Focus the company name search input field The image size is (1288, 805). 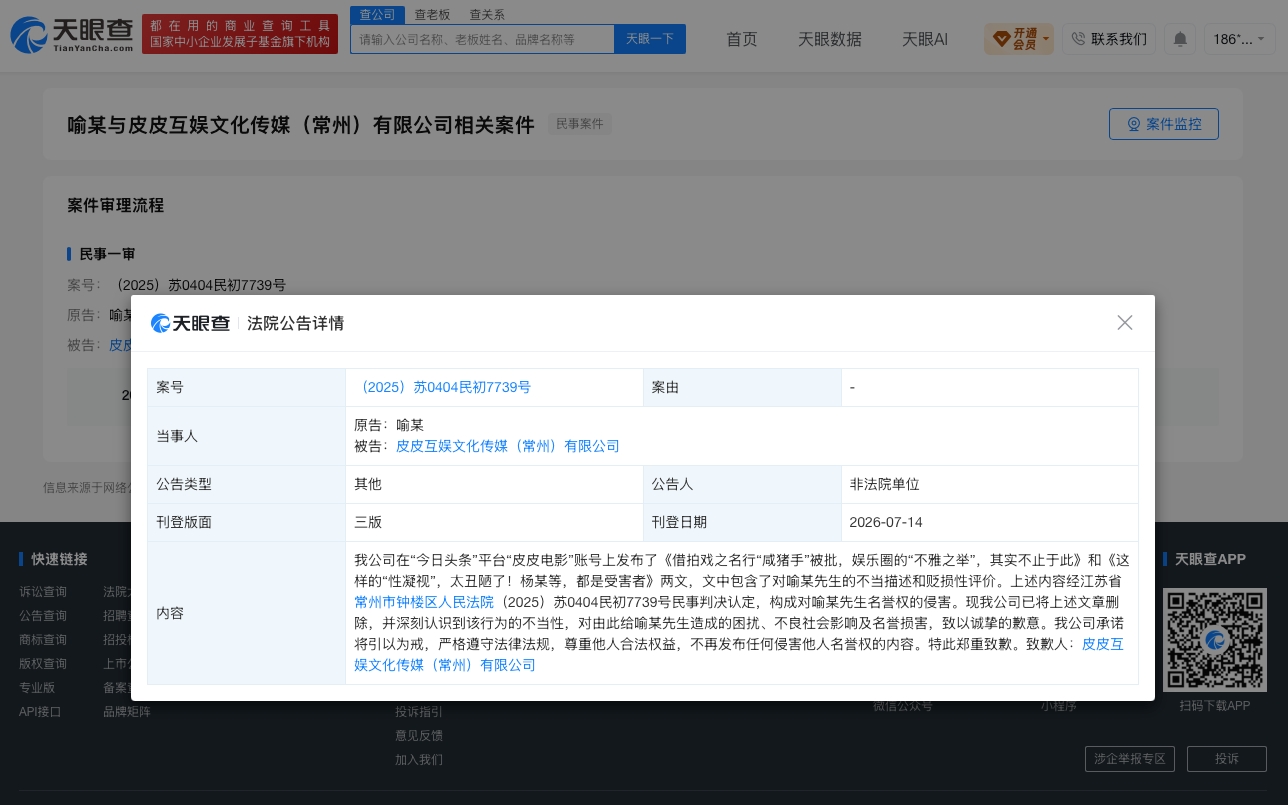pyautogui.click(x=482, y=39)
